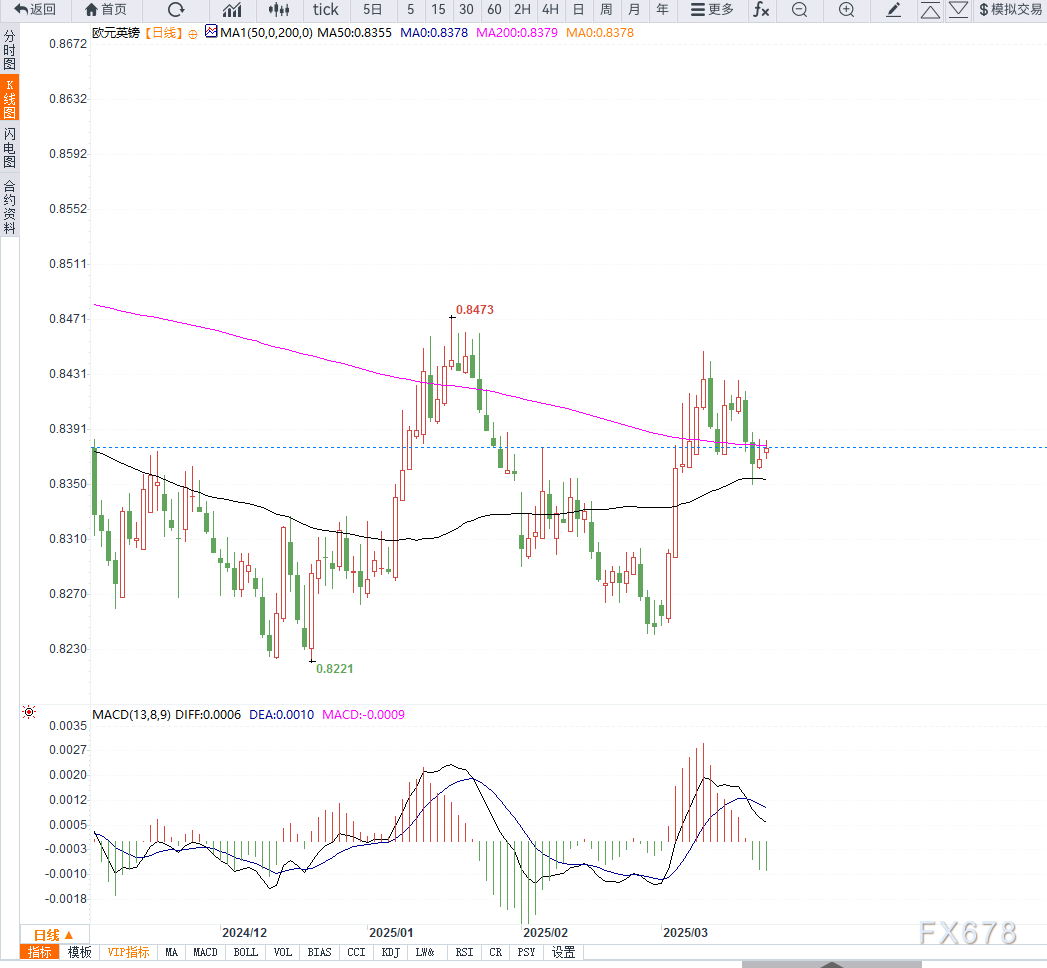Select the candlestick chart style icon
1047x968 pixels.
278,9
